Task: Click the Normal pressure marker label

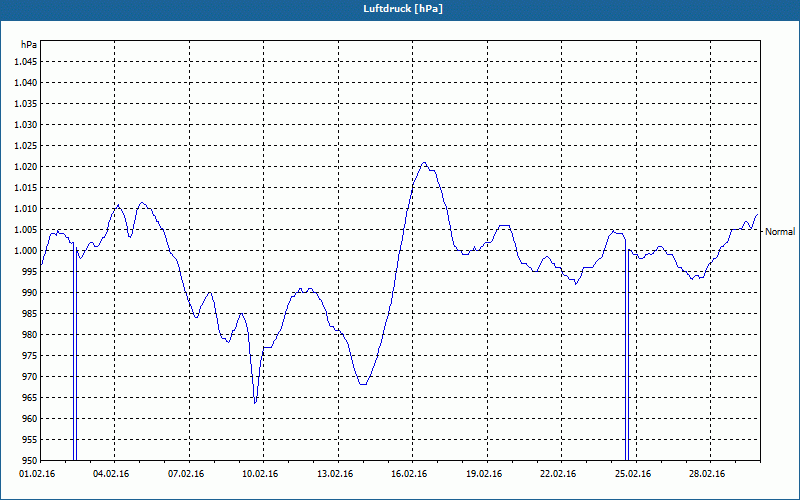Action: pyautogui.click(x=780, y=232)
